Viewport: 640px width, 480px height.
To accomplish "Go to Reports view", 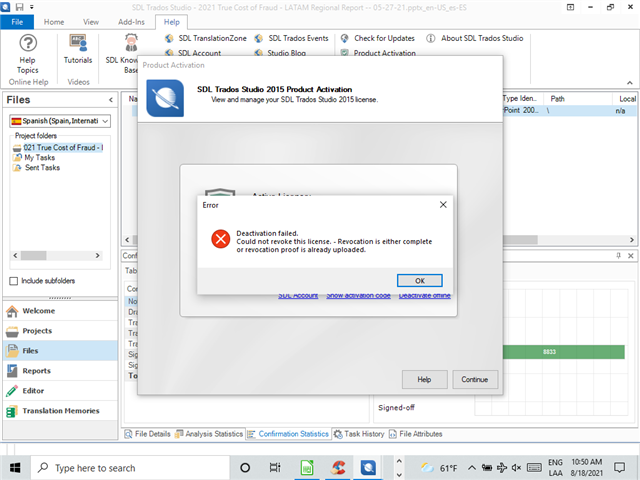I will click(60, 371).
